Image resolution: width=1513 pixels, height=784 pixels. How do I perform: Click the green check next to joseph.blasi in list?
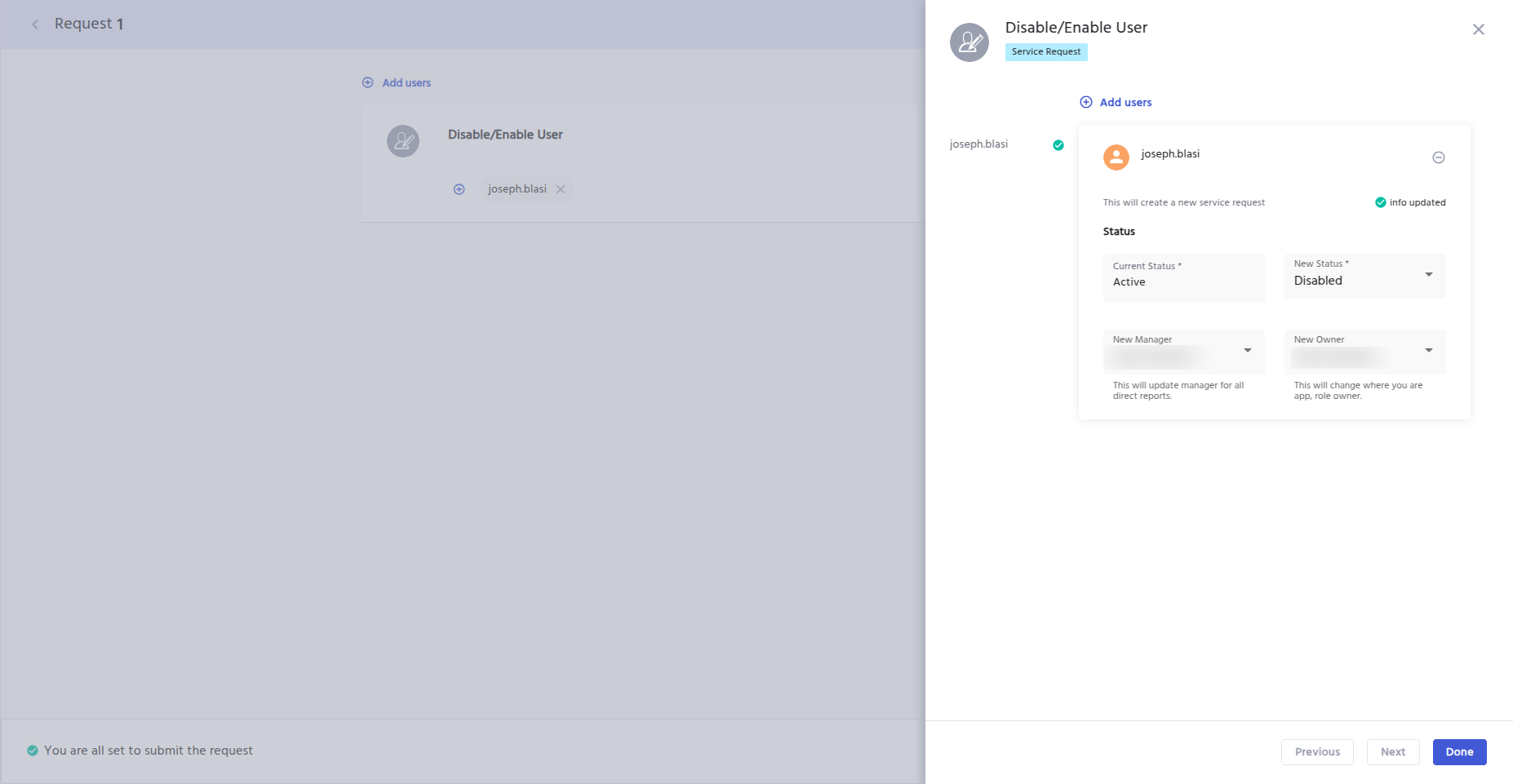point(1058,145)
